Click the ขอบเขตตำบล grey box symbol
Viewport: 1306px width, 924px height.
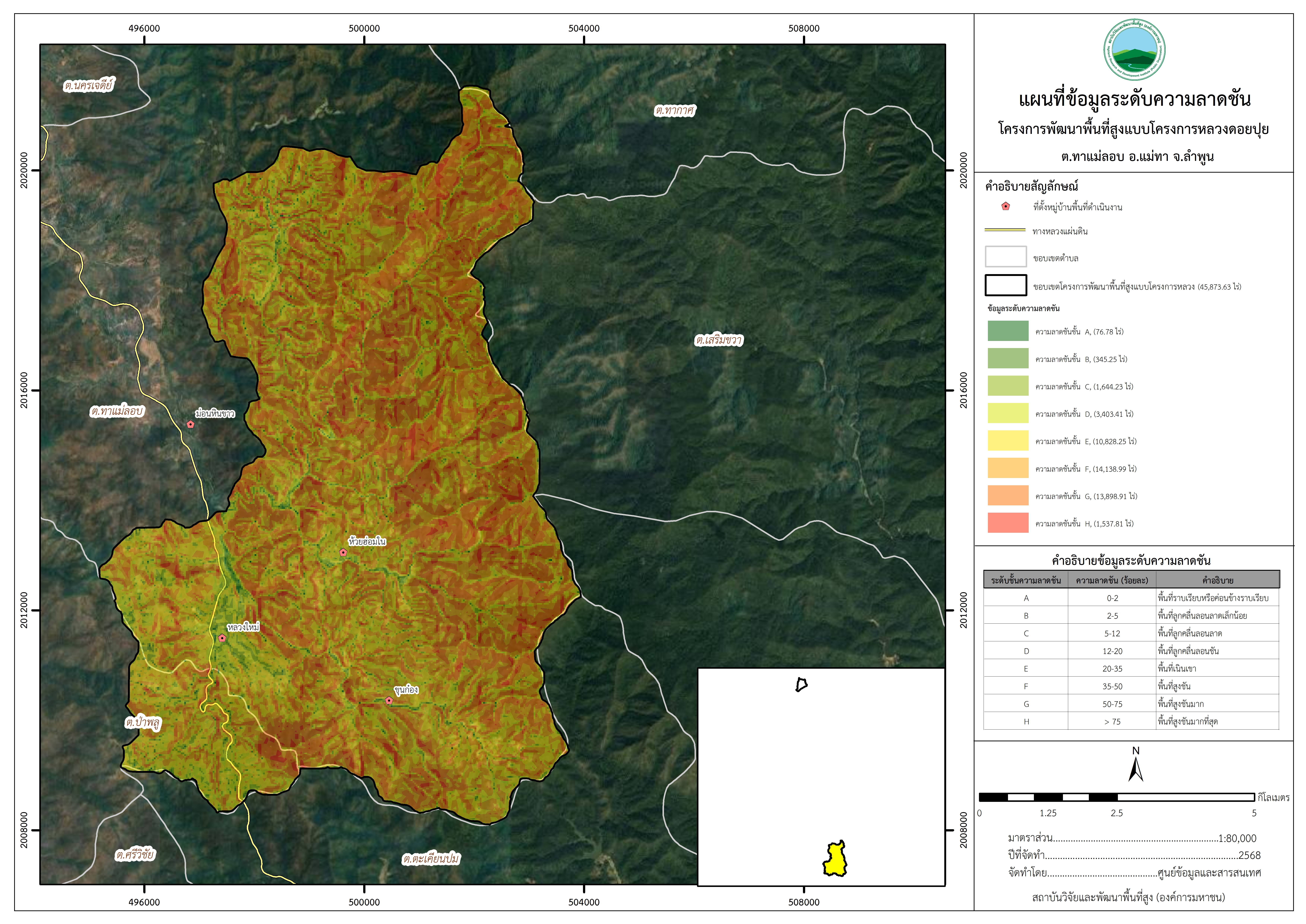tap(1006, 257)
